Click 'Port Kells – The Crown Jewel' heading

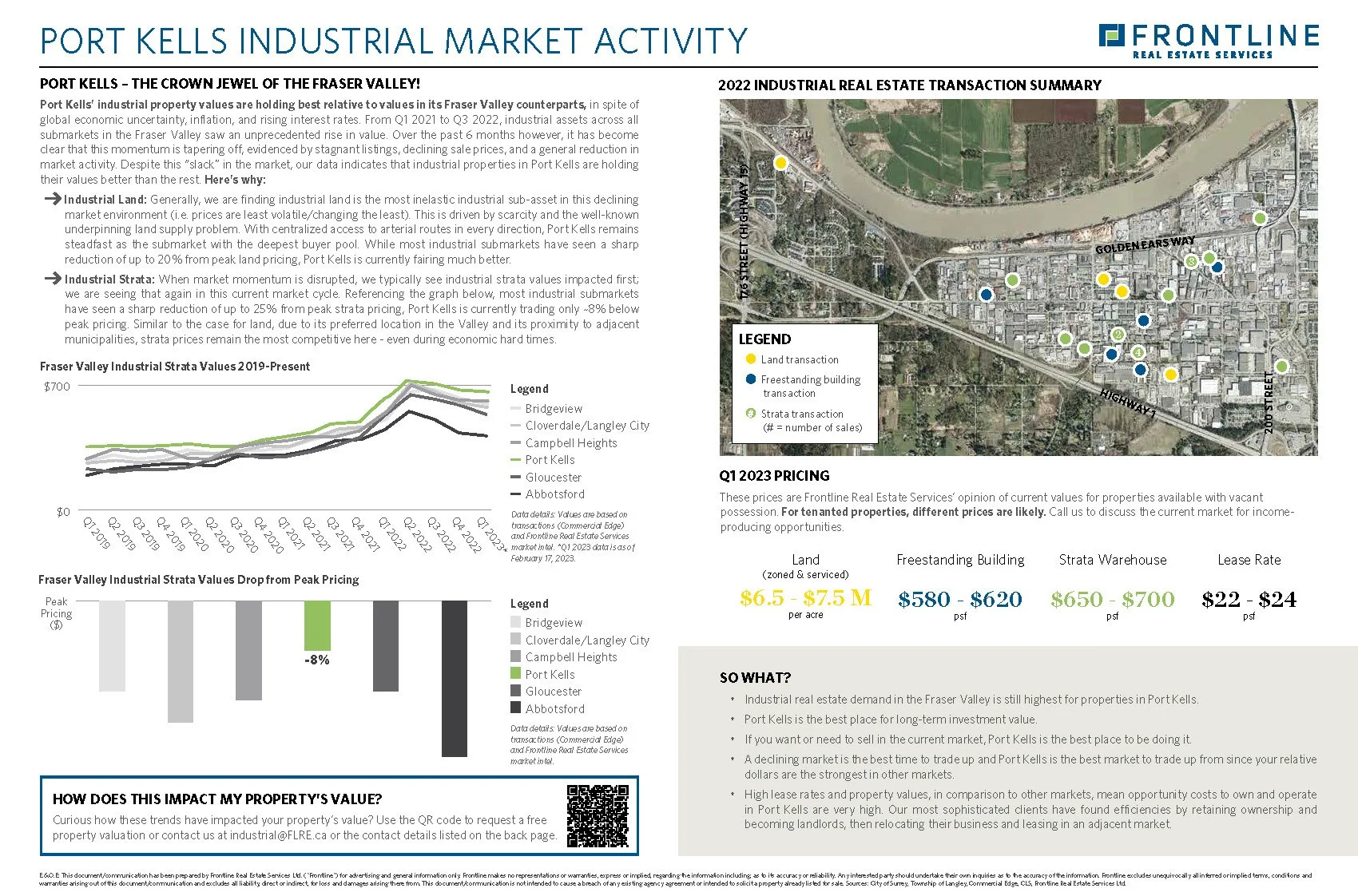[230, 84]
